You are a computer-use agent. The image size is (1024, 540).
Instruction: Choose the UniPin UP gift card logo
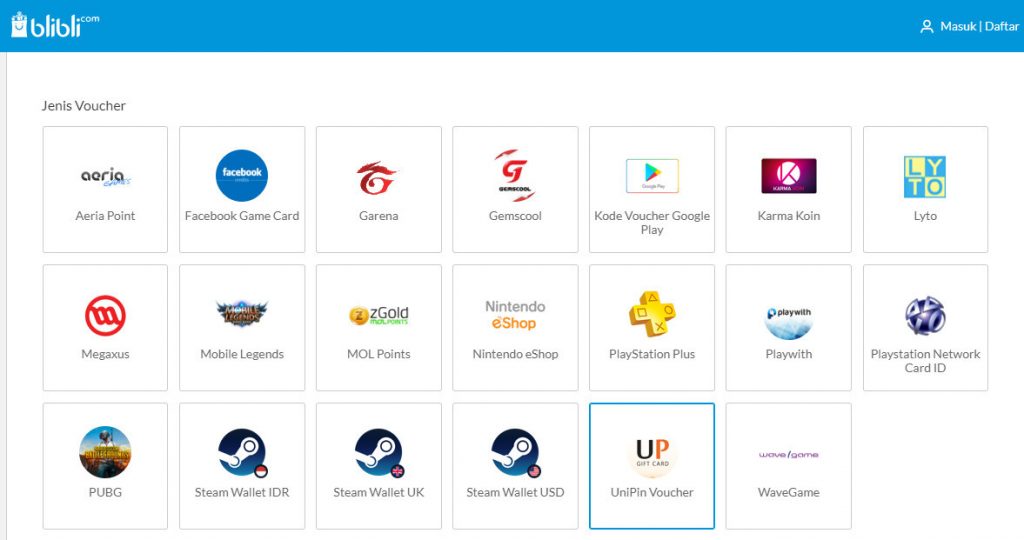(652, 453)
